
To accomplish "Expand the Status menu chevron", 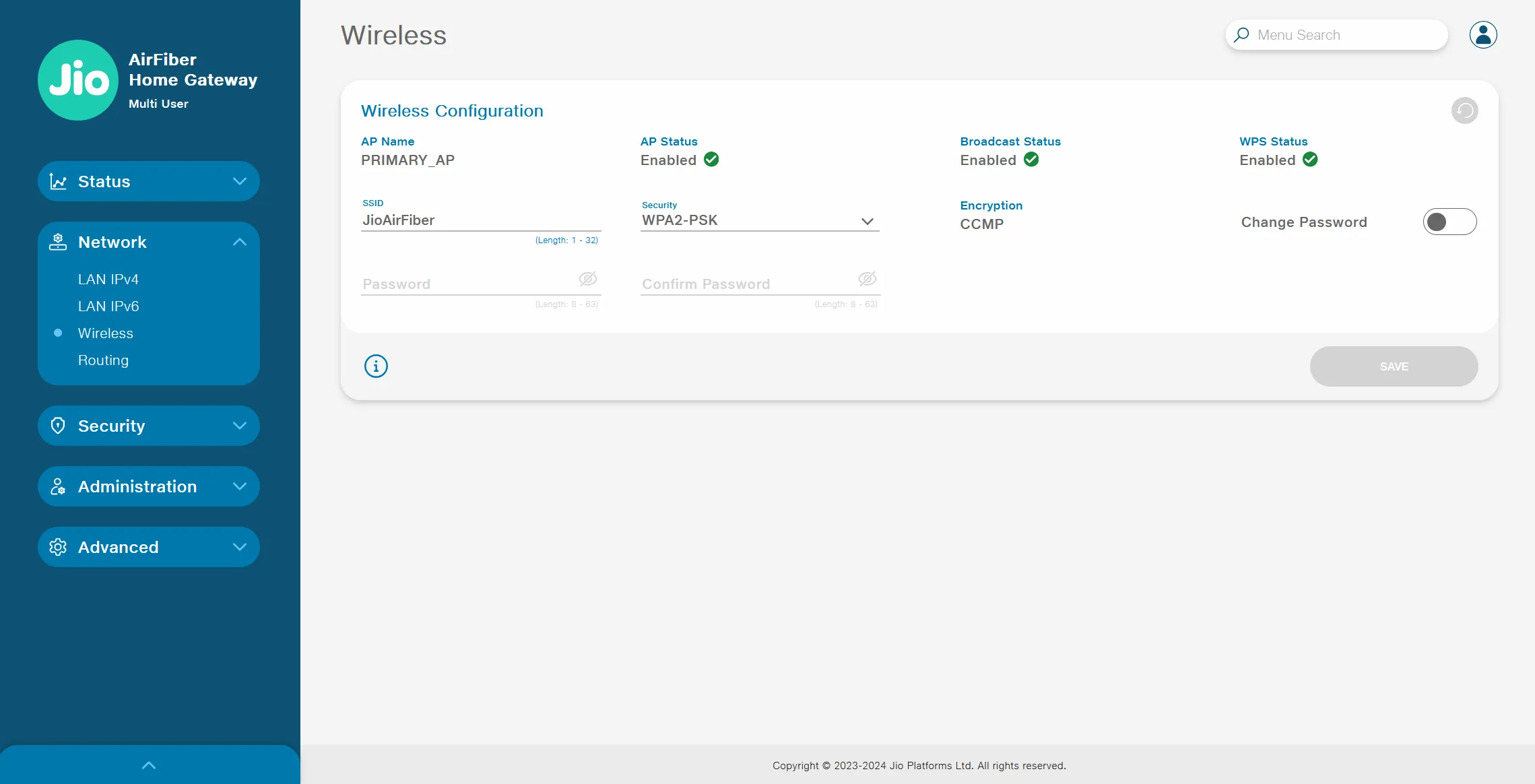I will pos(240,181).
